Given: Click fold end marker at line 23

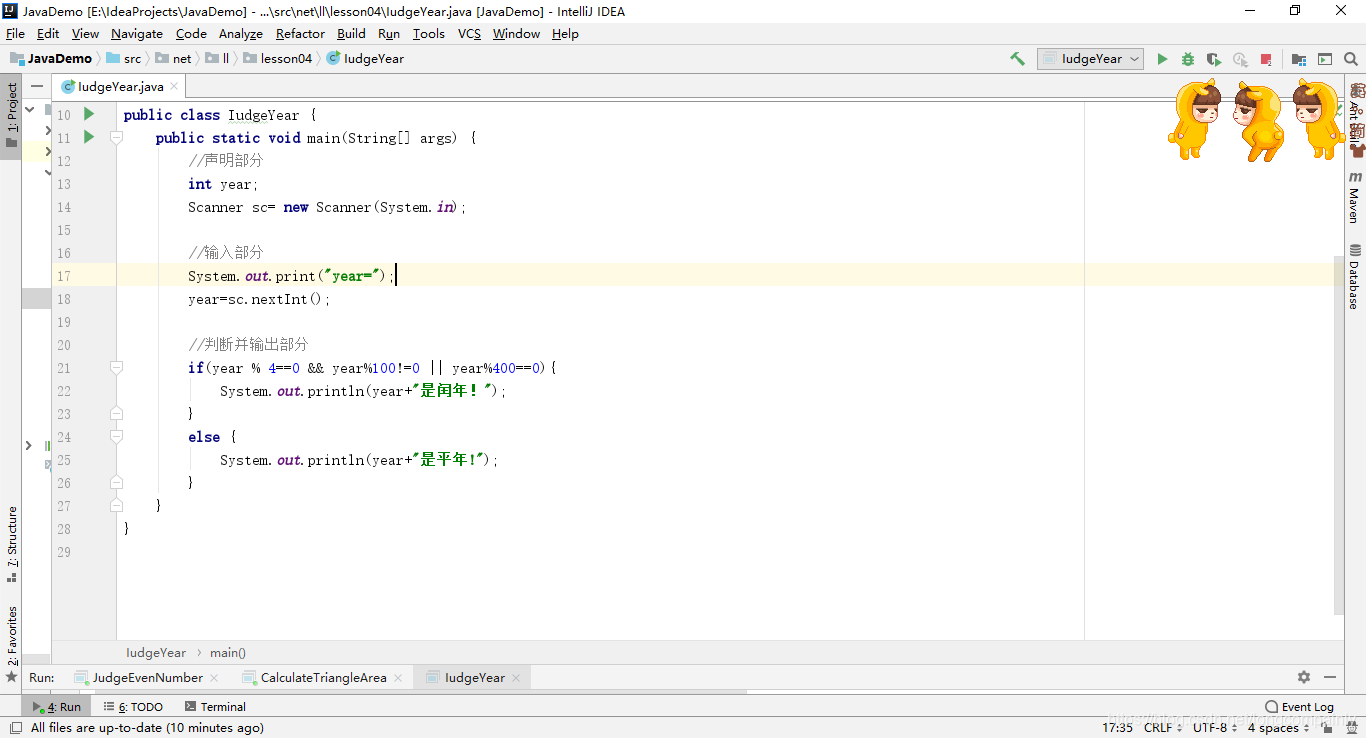Looking at the screenshot, I should 116,414.
